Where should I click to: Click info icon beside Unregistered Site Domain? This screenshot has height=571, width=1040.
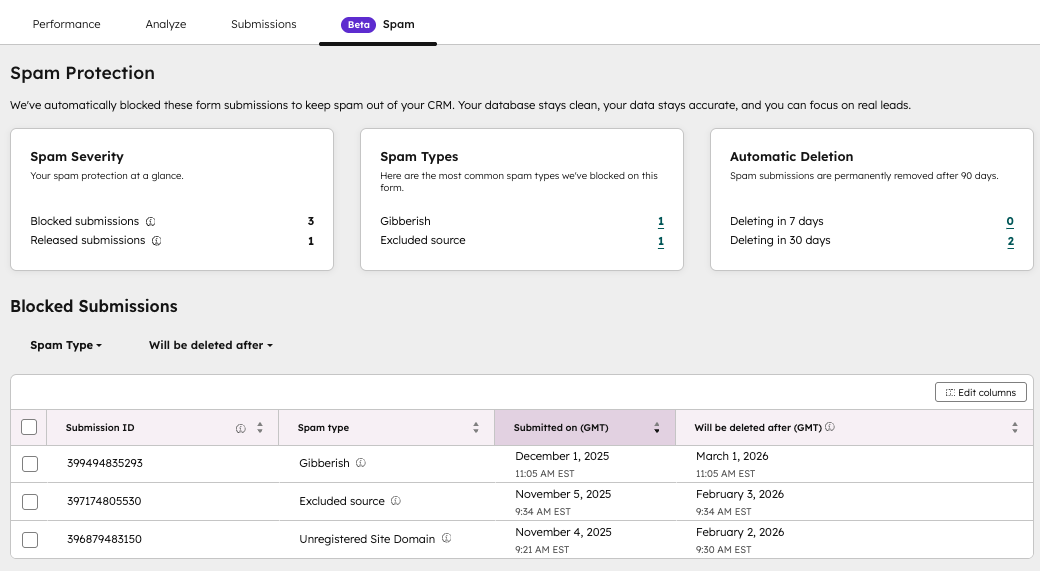click(446, 539)
